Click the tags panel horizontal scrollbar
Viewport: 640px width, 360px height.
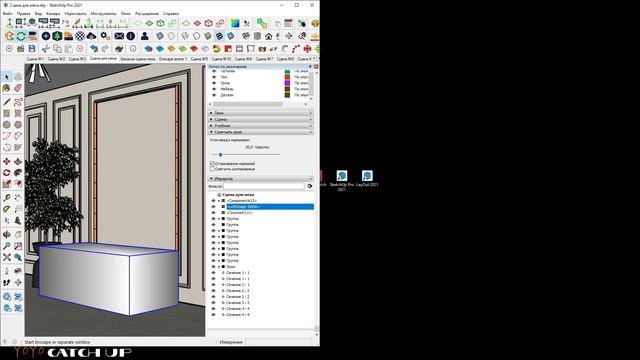pos(248,104)
